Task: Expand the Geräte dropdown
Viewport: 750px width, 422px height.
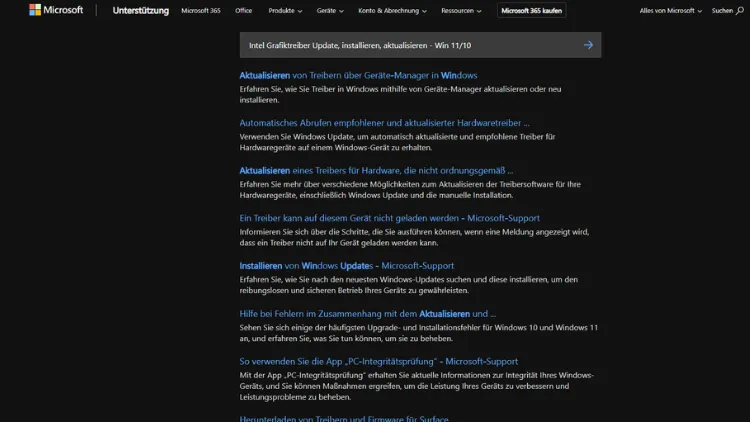Action: [x=330, y=11]
